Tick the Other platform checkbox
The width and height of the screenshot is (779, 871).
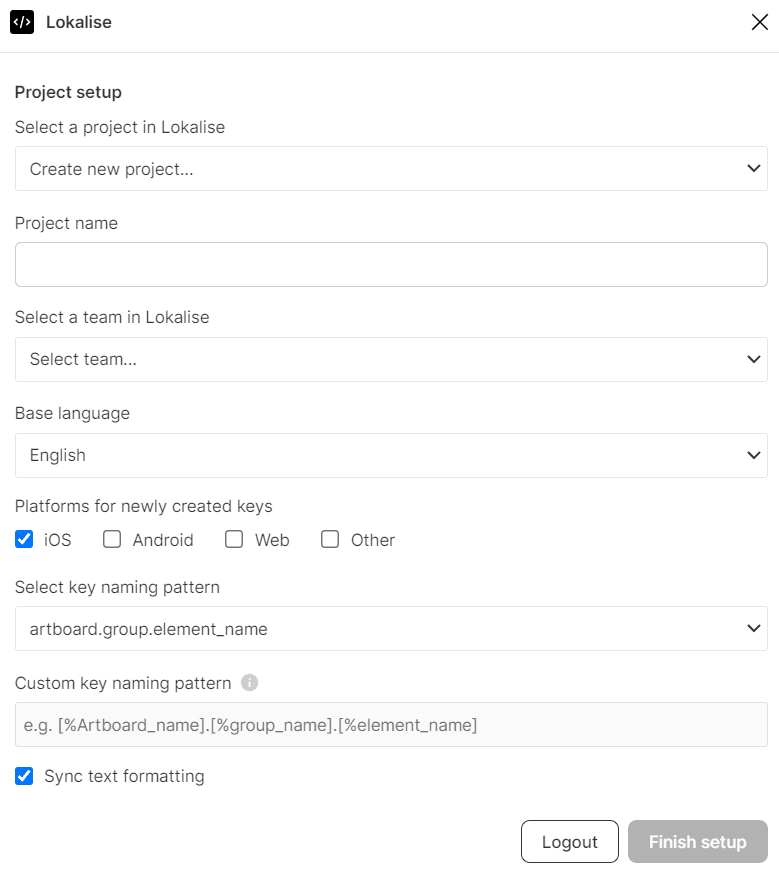pyautogui.click(x=330, y=540)
